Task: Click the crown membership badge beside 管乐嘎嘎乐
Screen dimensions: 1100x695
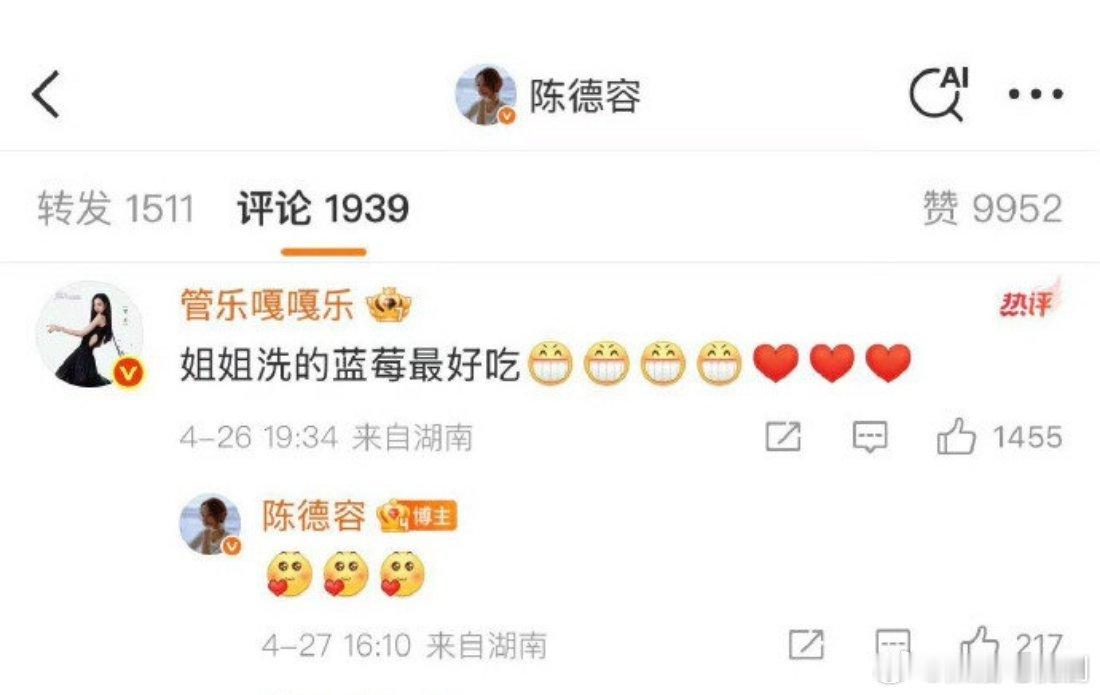Action: click(x=389, y=306)
